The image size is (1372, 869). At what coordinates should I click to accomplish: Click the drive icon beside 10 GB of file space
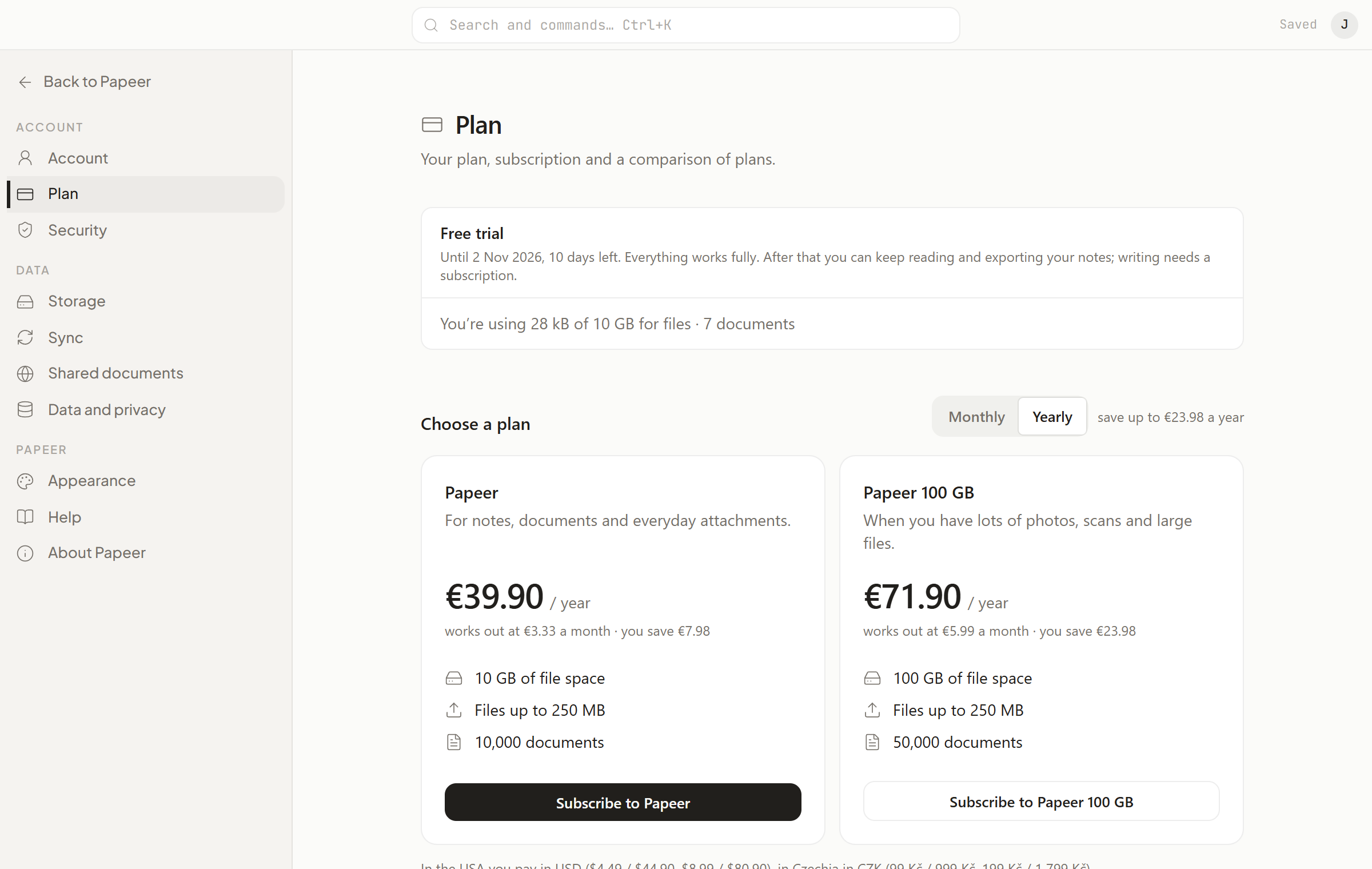tap(454, 678)
